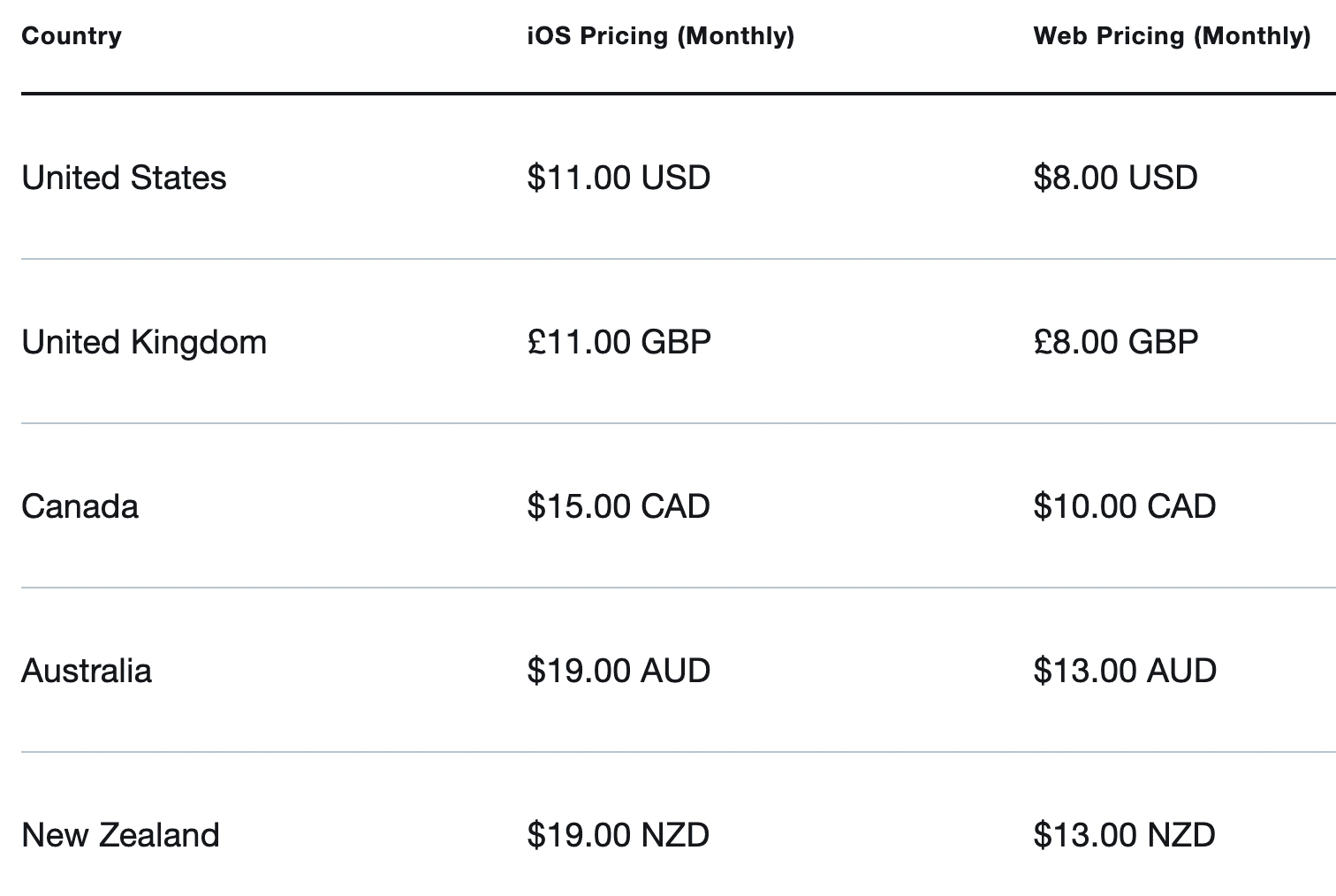Select the United Kingdom country cell
Viewport: 1336px width, 896px height.
coord(144,342)
